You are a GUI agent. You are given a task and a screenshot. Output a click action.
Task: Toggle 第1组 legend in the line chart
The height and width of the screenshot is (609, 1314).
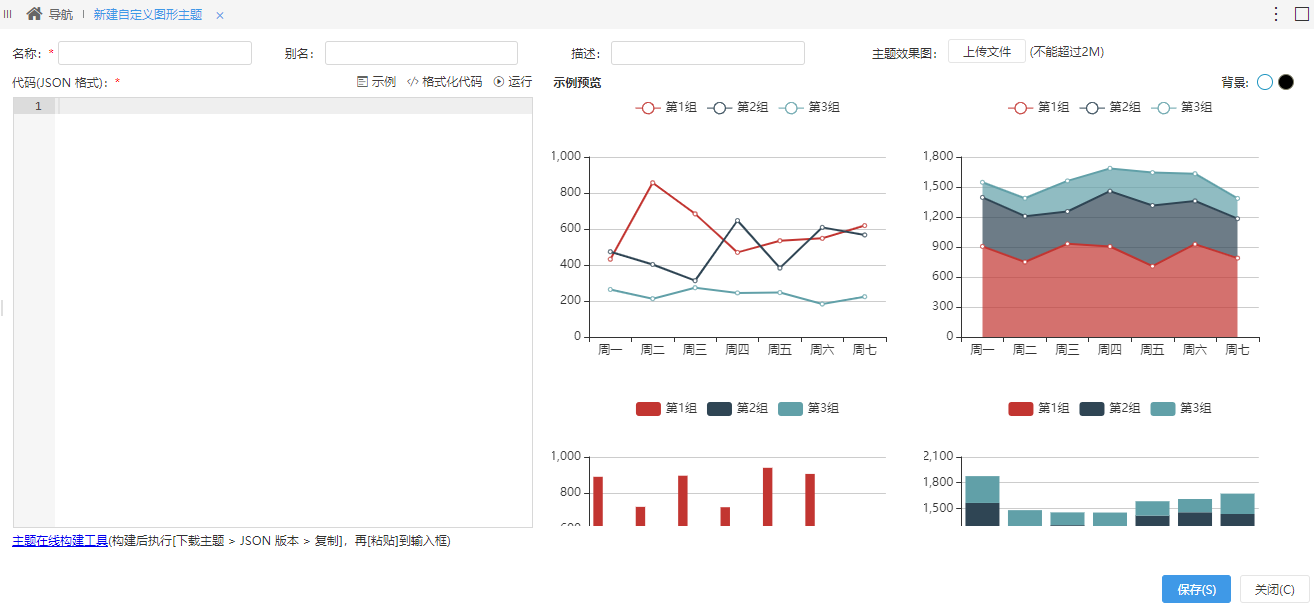click(x=666, y=108)
